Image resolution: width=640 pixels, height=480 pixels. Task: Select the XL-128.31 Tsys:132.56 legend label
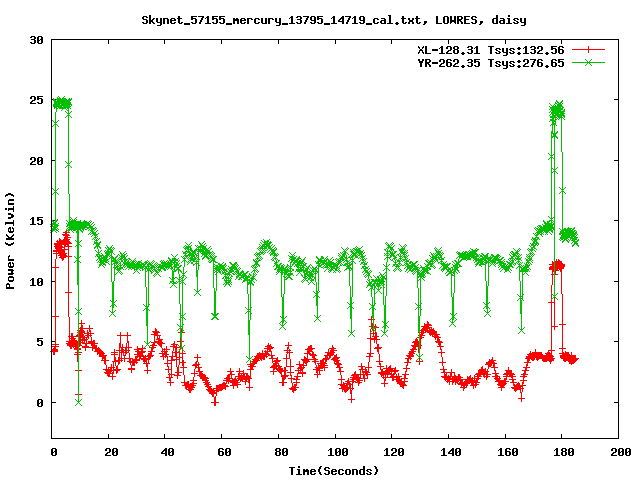coord(491,50)
